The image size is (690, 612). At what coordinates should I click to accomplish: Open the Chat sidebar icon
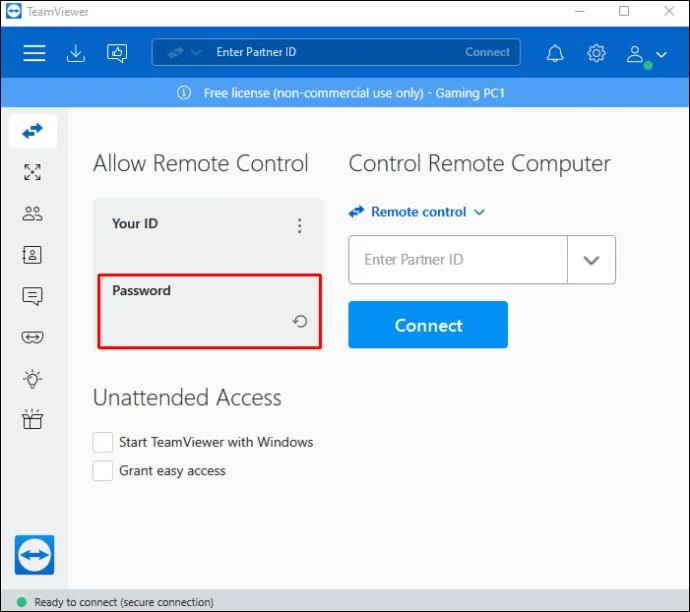point(33,296)
